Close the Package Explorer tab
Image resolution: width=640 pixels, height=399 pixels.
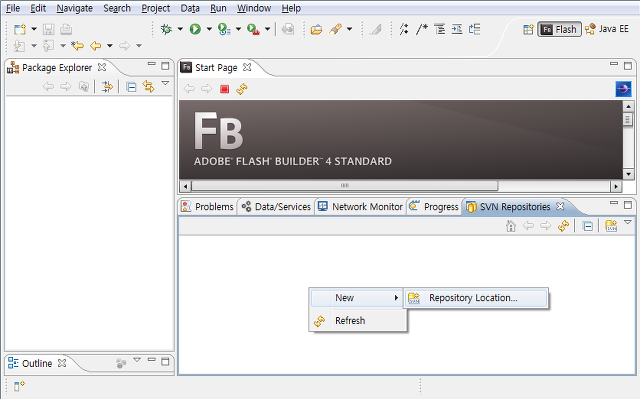pyautogui.click(x=102, y=67)
